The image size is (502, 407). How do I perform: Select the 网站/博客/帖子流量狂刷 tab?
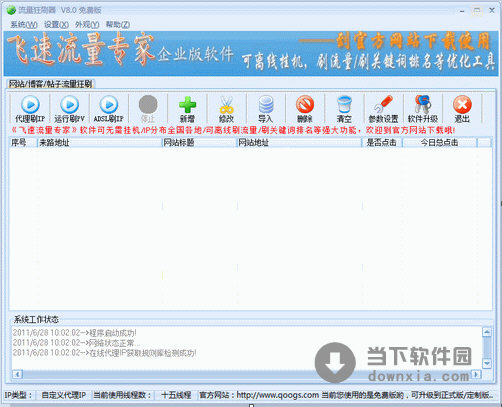pyautogui.click(x=51, y=84)
